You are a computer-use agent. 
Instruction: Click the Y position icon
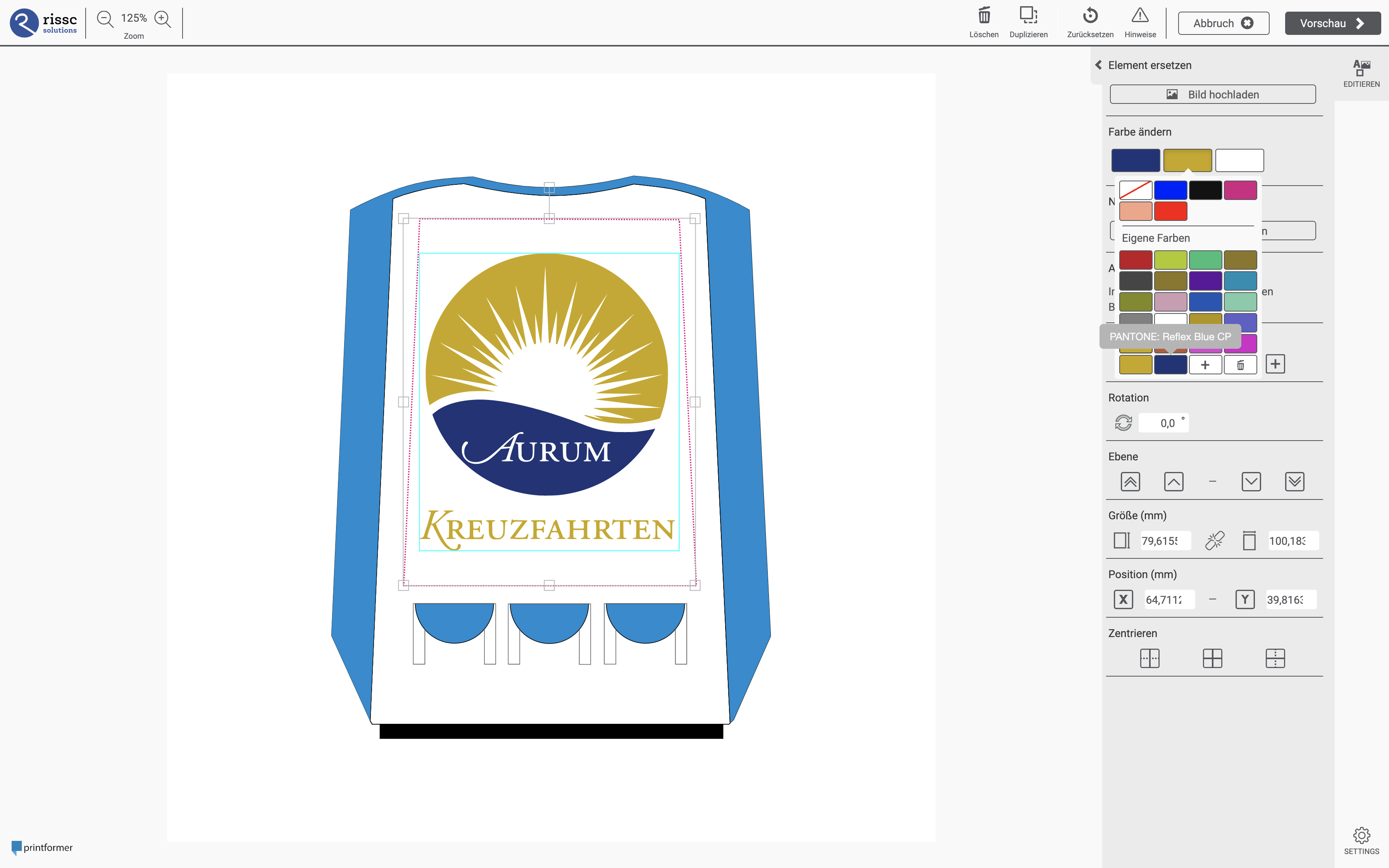pyautogui.click(x=1245, y=599)
